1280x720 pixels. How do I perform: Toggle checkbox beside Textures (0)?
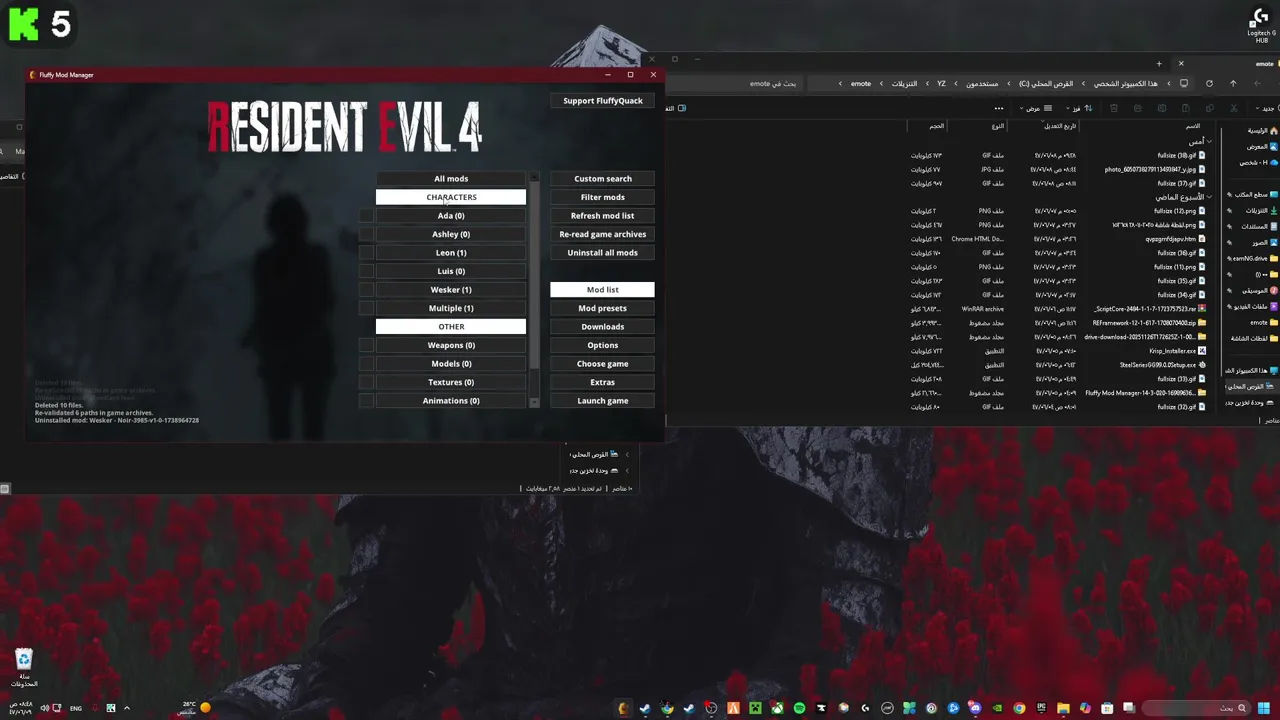[366, 382]
